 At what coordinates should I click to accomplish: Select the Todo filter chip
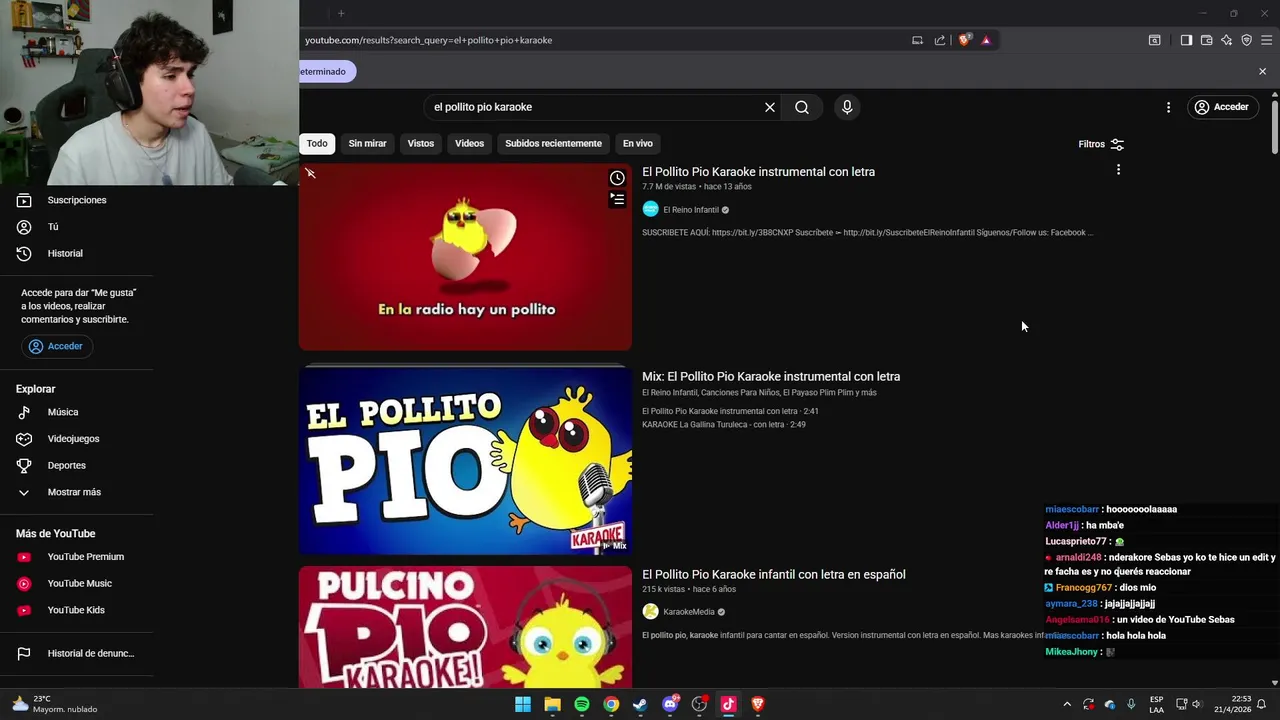point(317,143)
